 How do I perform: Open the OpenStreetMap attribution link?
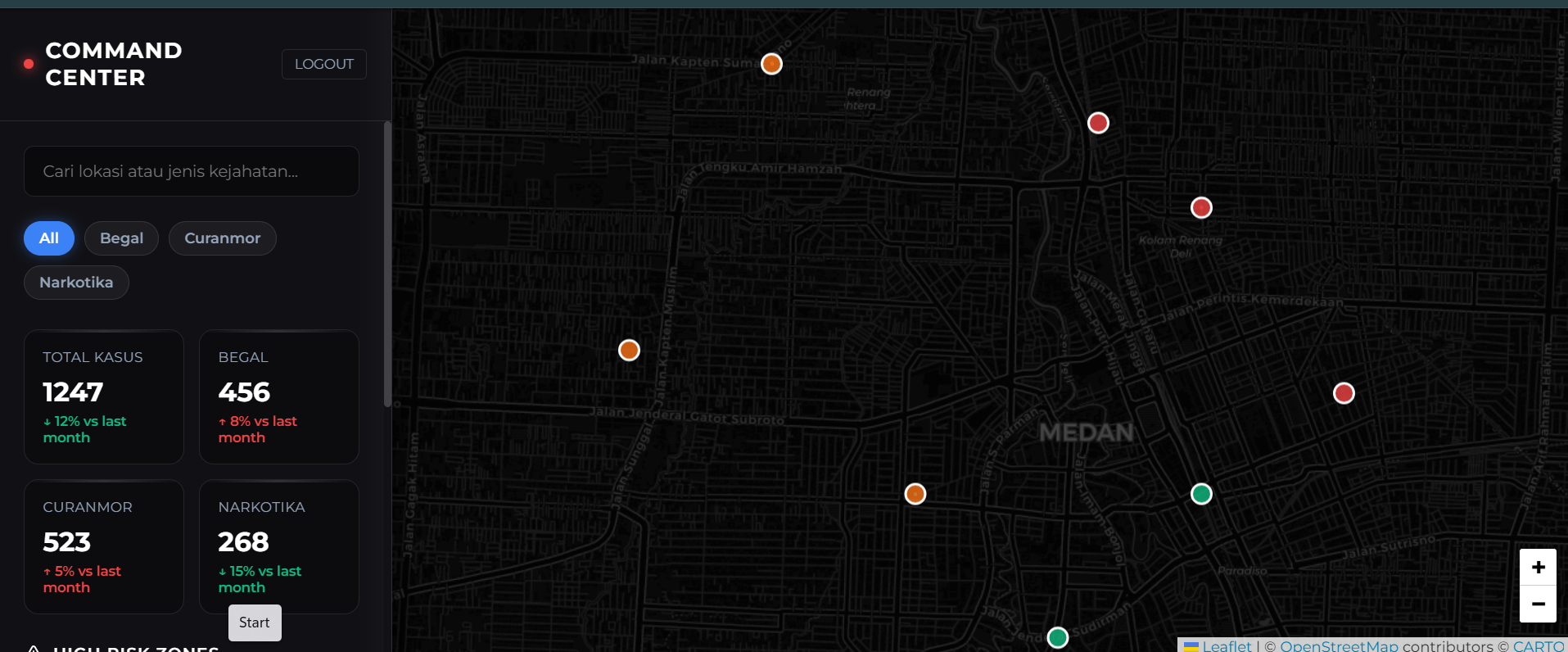1339,645
